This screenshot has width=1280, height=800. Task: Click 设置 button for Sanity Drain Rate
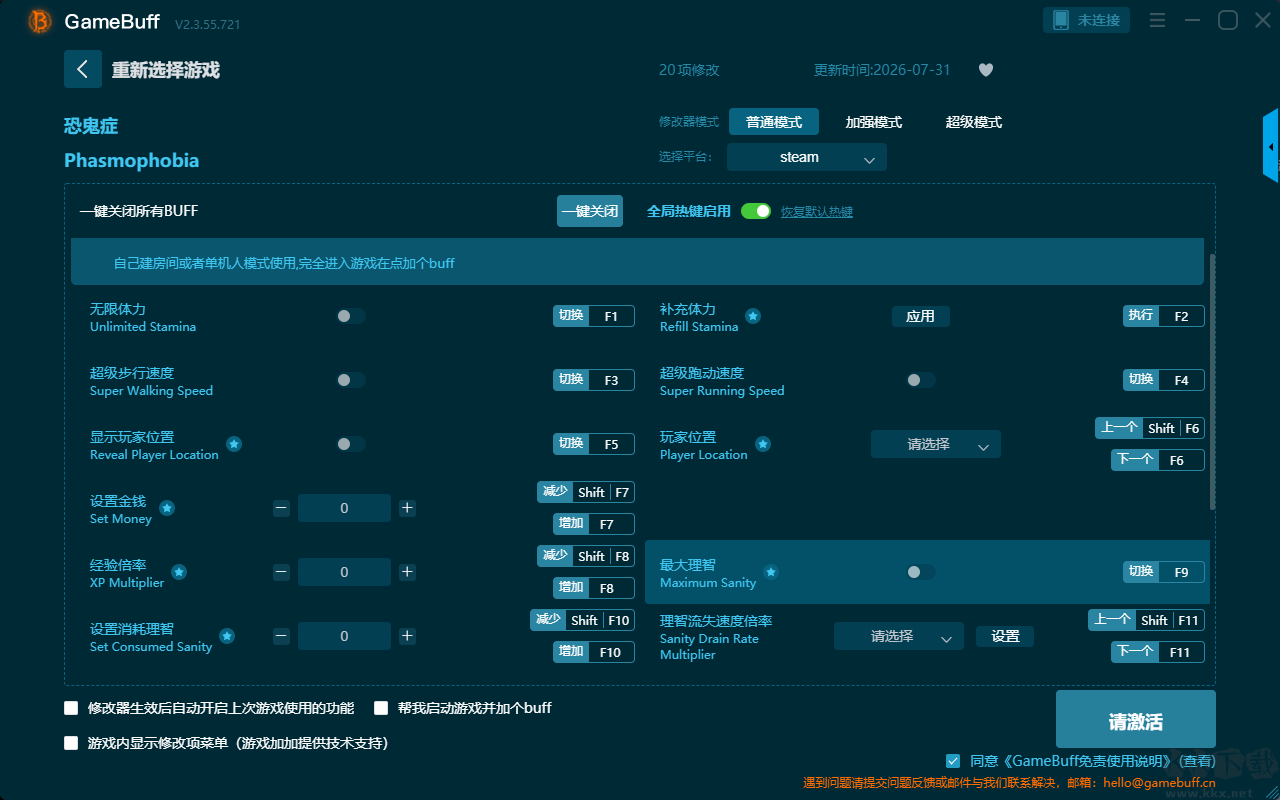(x=1005, y=636)
